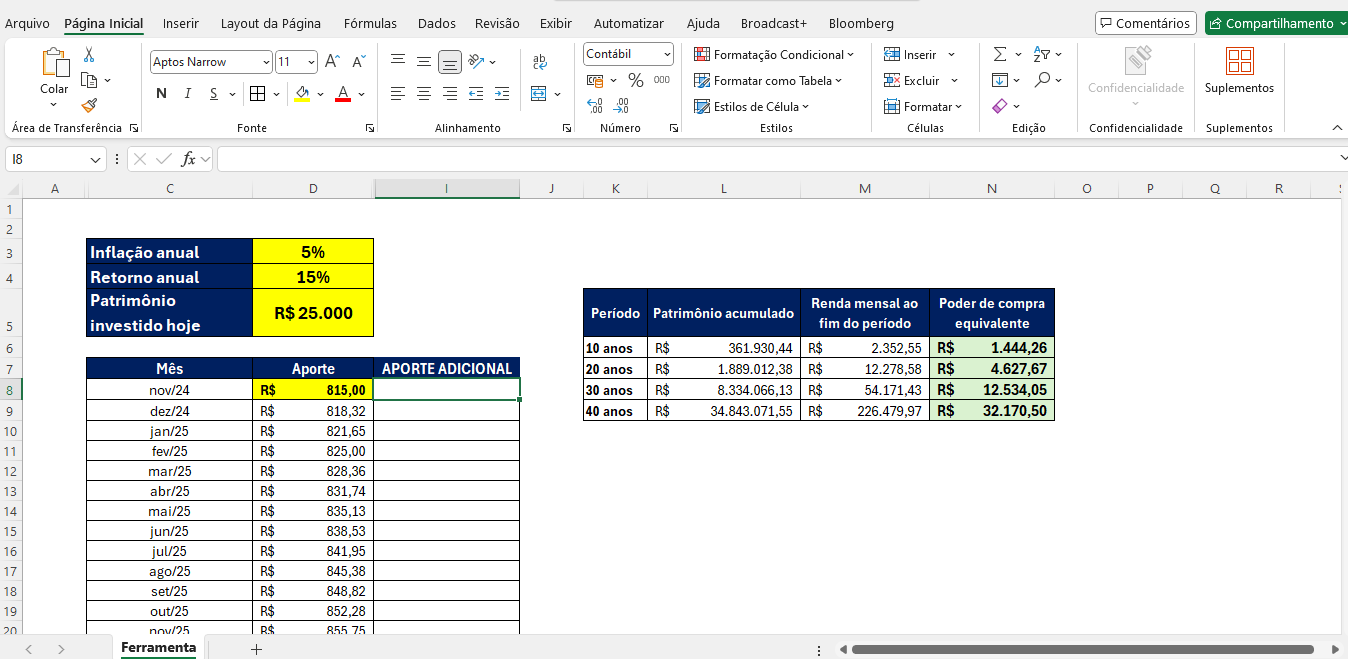Image resolution: width=1348 pixels, height=659 pixels.
Task: Click the Copy icon in clipboard group
Action: tap(89, 80)
